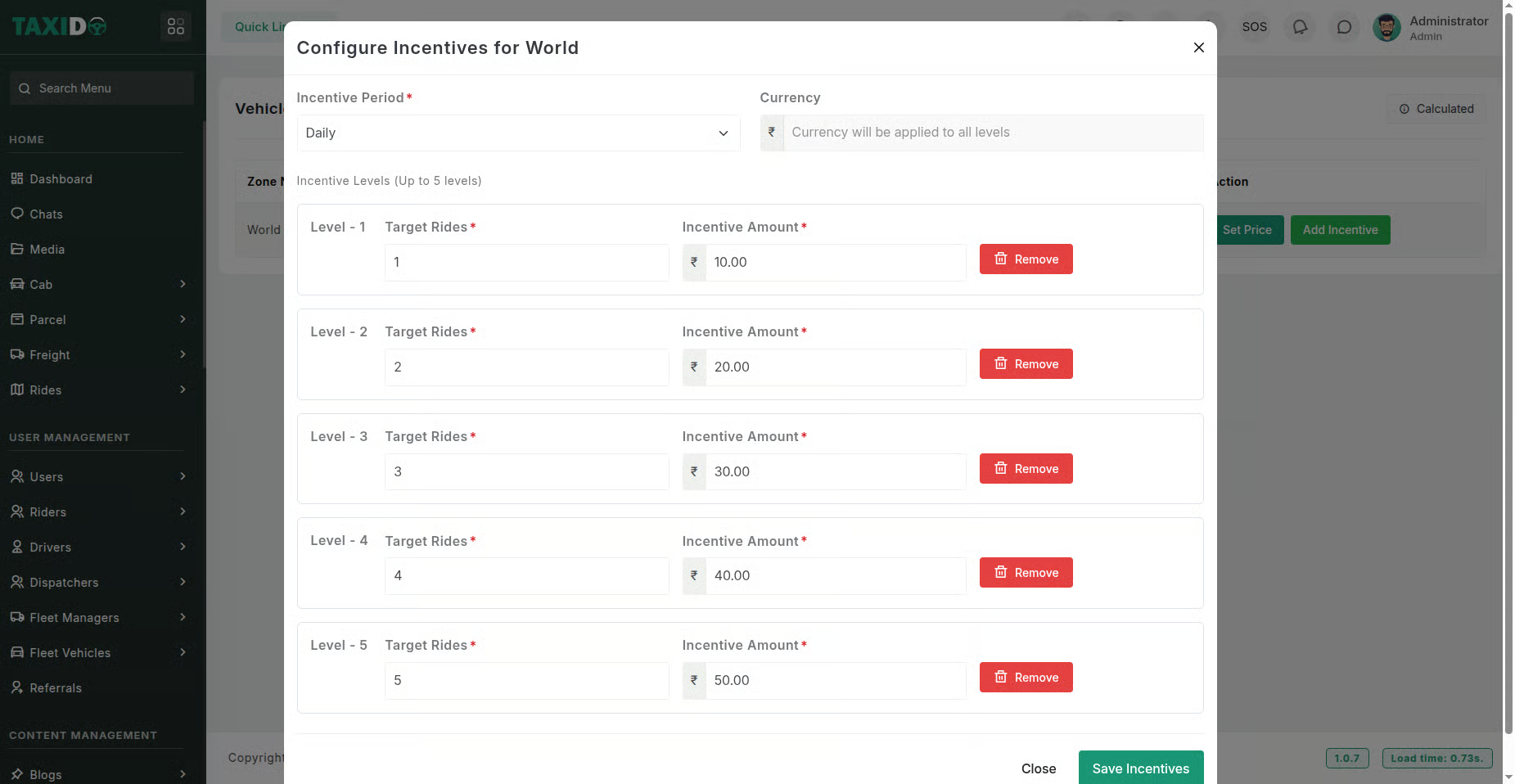Open the Media sidebar item
Viewport: 1515px width, 784px height.
coord(47,250)
